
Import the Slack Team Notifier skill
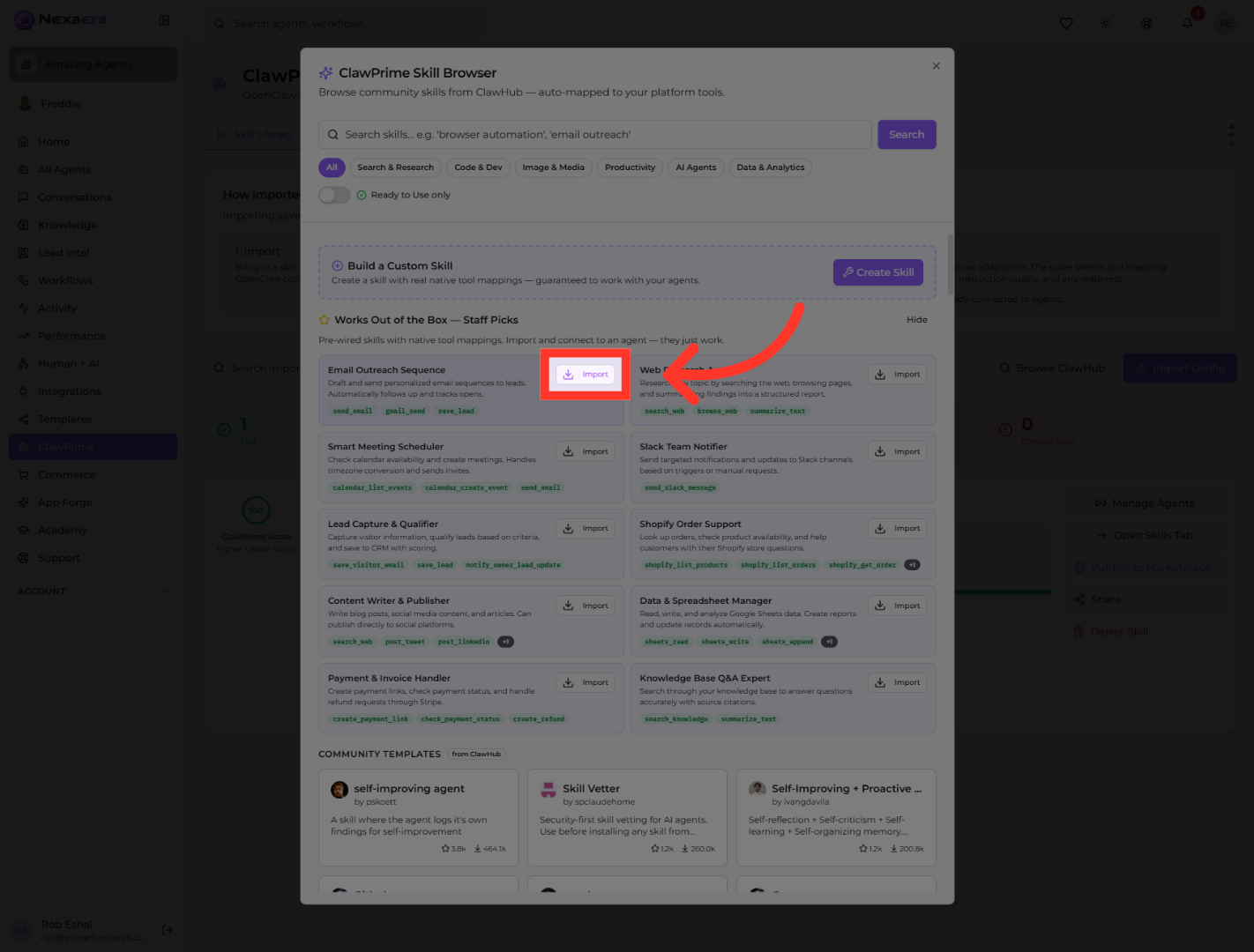(x=897, y=451)
